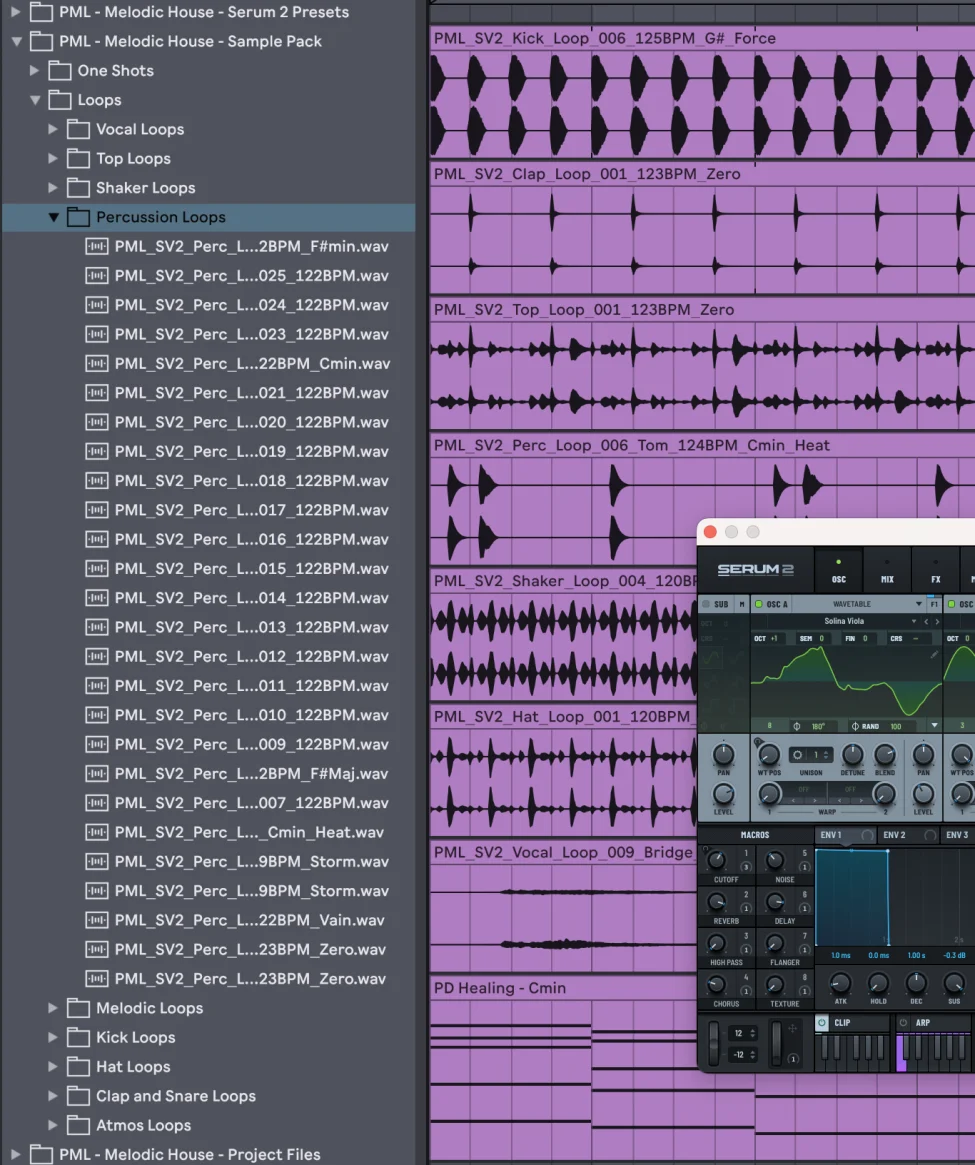Open the ENV 2 tab
This screenshot has height=1165, width=975.
pos(894,835)
